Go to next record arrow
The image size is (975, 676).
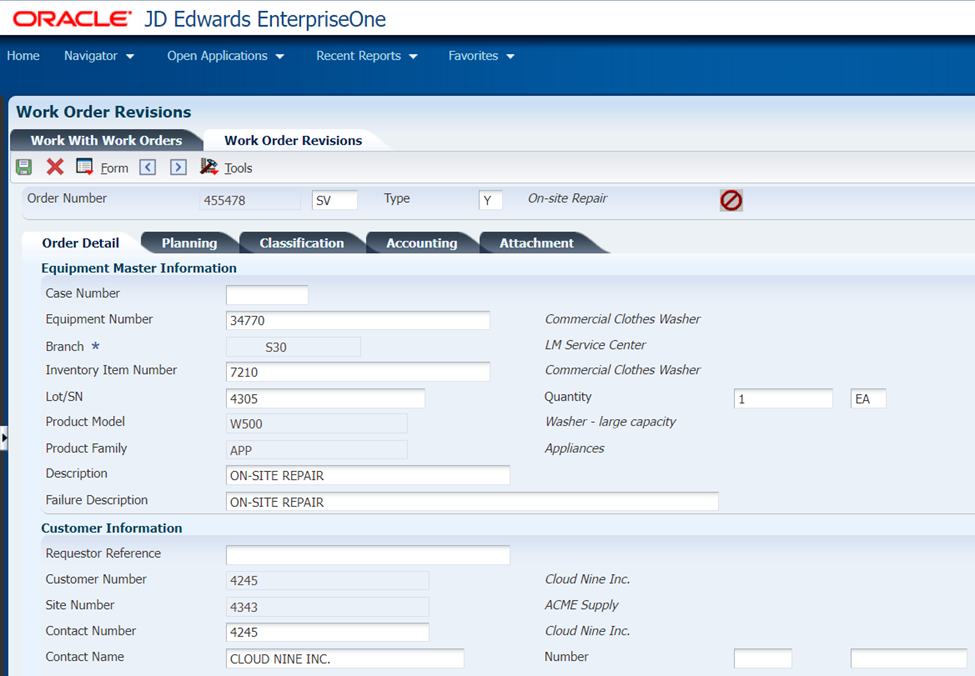[178, 167]
